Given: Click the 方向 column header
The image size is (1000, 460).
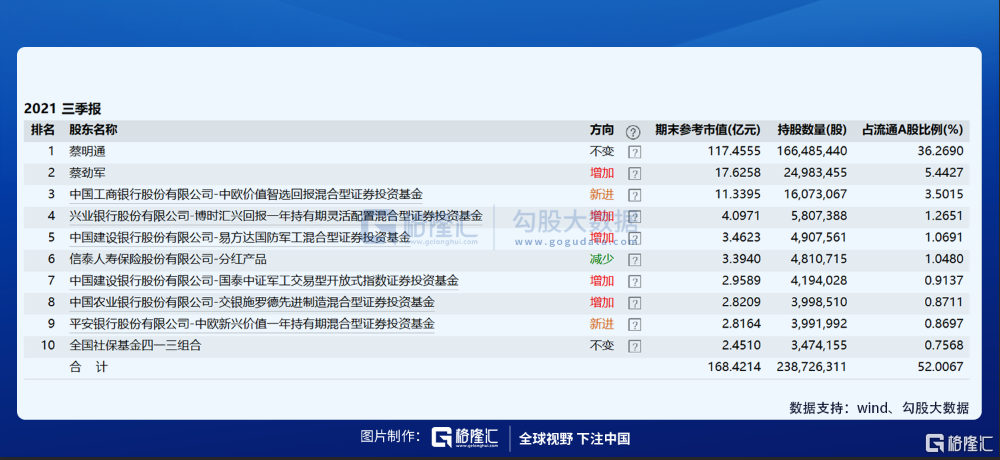Looking at the screenshot, I should [602, 130].
